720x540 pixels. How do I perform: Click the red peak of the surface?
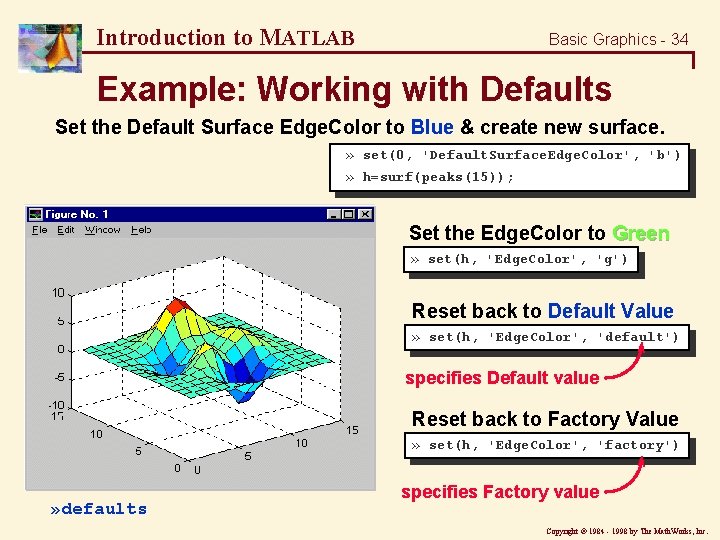coord(178,305)
